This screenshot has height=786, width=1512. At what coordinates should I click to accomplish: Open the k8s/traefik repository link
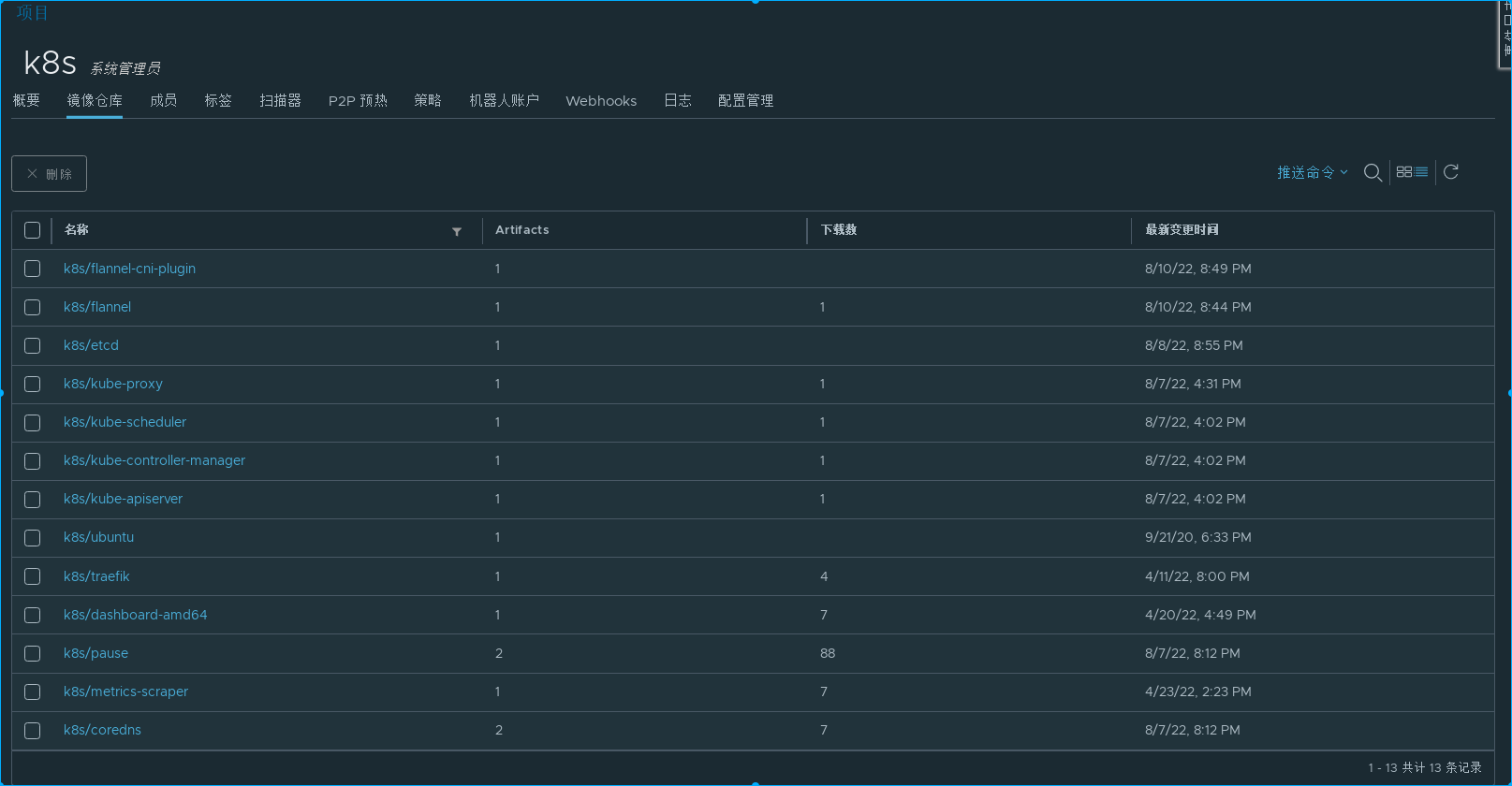point(96,576)
